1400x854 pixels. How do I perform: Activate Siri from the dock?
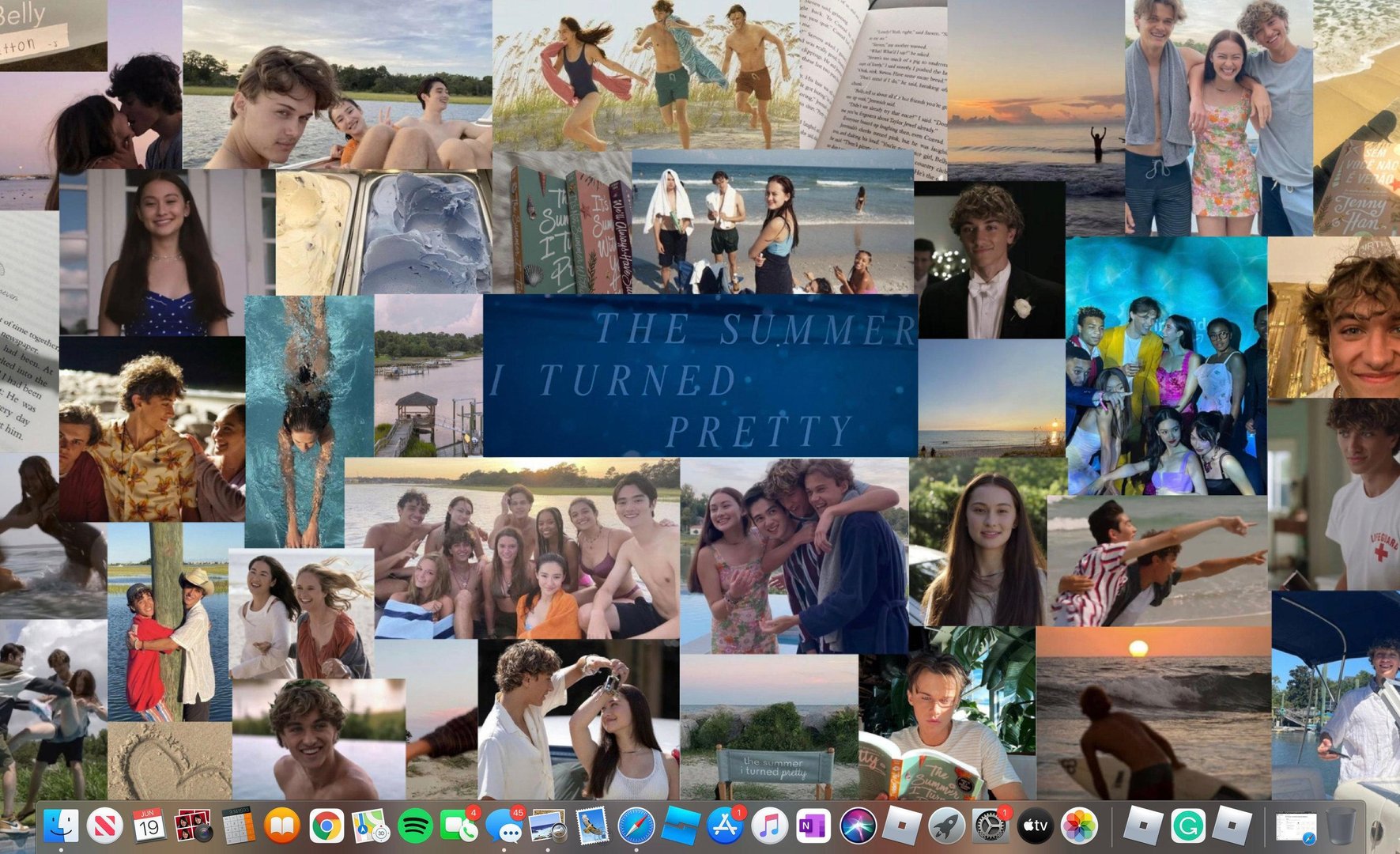858,827
